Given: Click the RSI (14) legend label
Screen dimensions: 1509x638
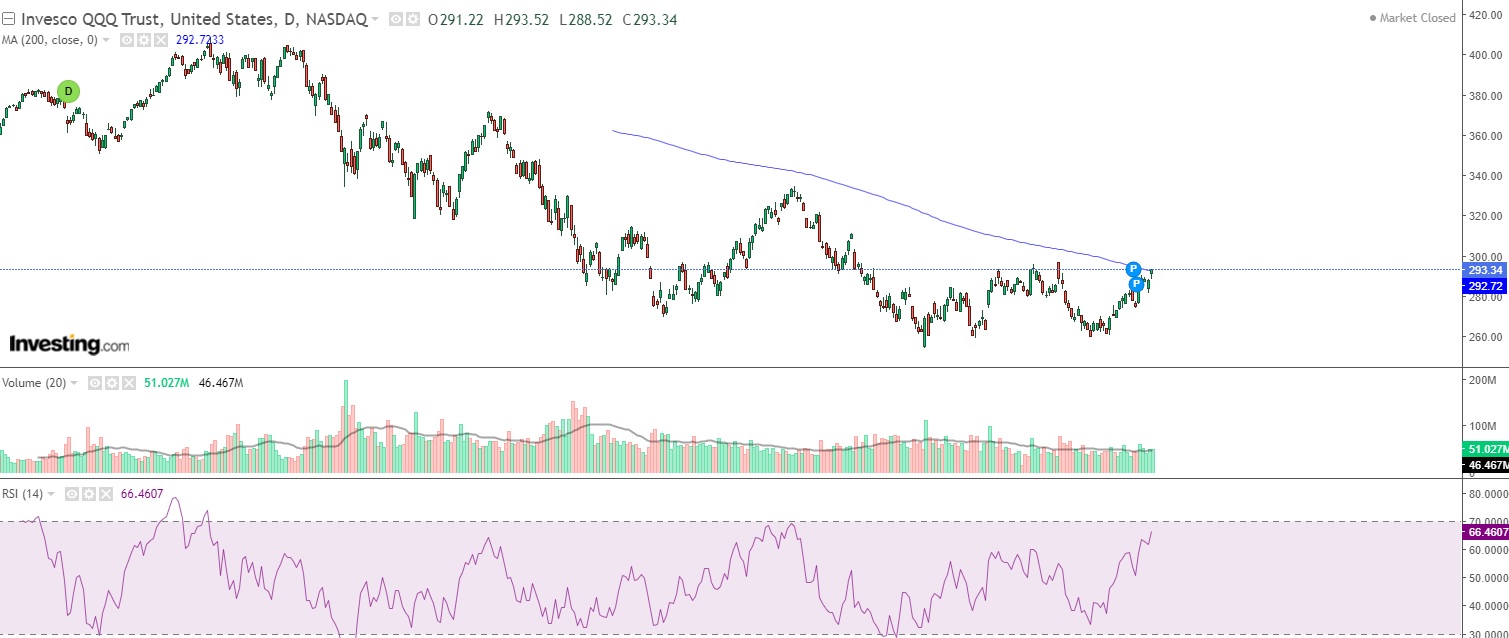Looking at the screenshot, I should (x=22, y=494).
